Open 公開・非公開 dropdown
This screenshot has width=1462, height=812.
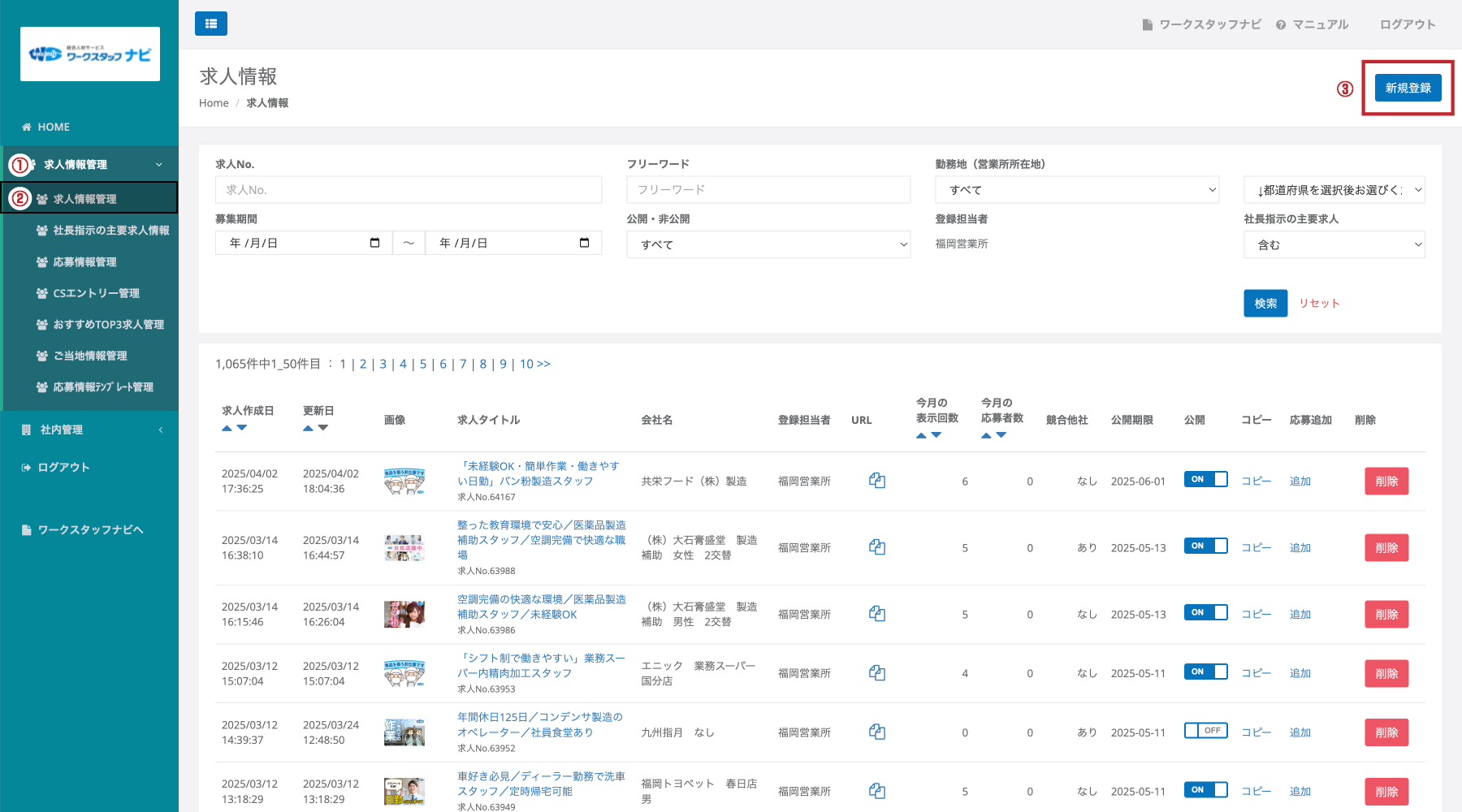click(x=768, y=244)
